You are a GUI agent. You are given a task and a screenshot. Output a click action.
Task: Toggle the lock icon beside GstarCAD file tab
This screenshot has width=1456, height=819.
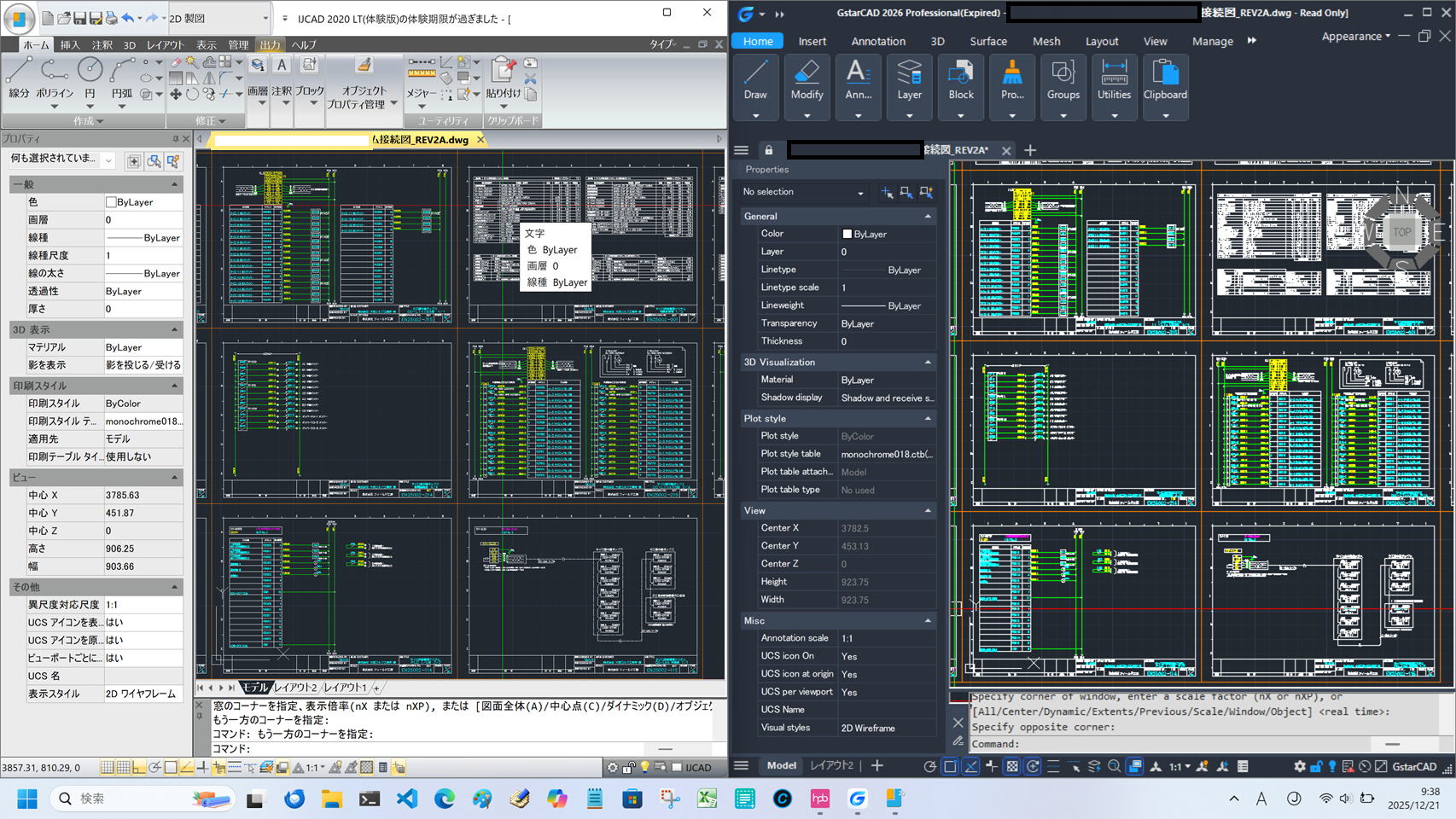768,150
